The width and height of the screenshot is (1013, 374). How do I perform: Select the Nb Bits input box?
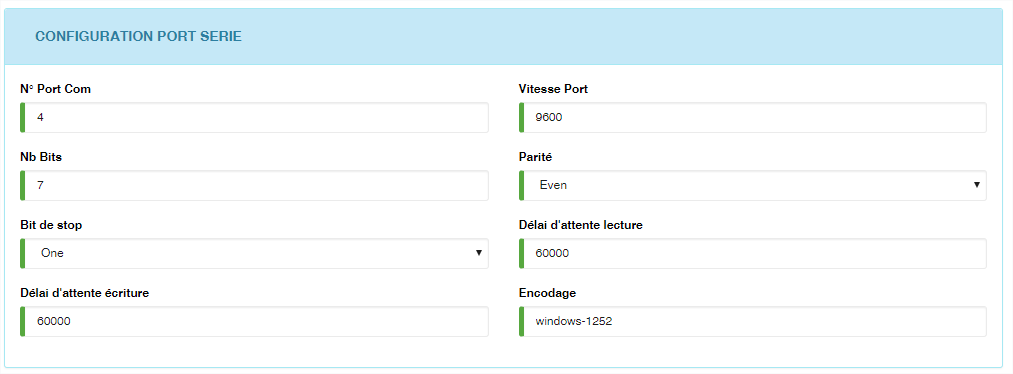255,185
